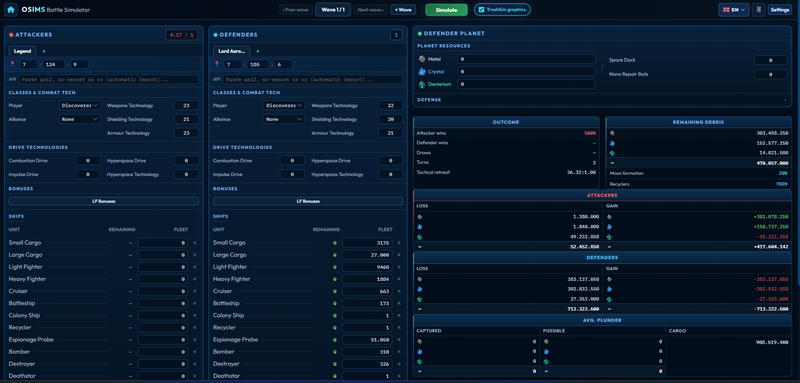Edit attackers' system coordinate 124

tap(54, 64)
